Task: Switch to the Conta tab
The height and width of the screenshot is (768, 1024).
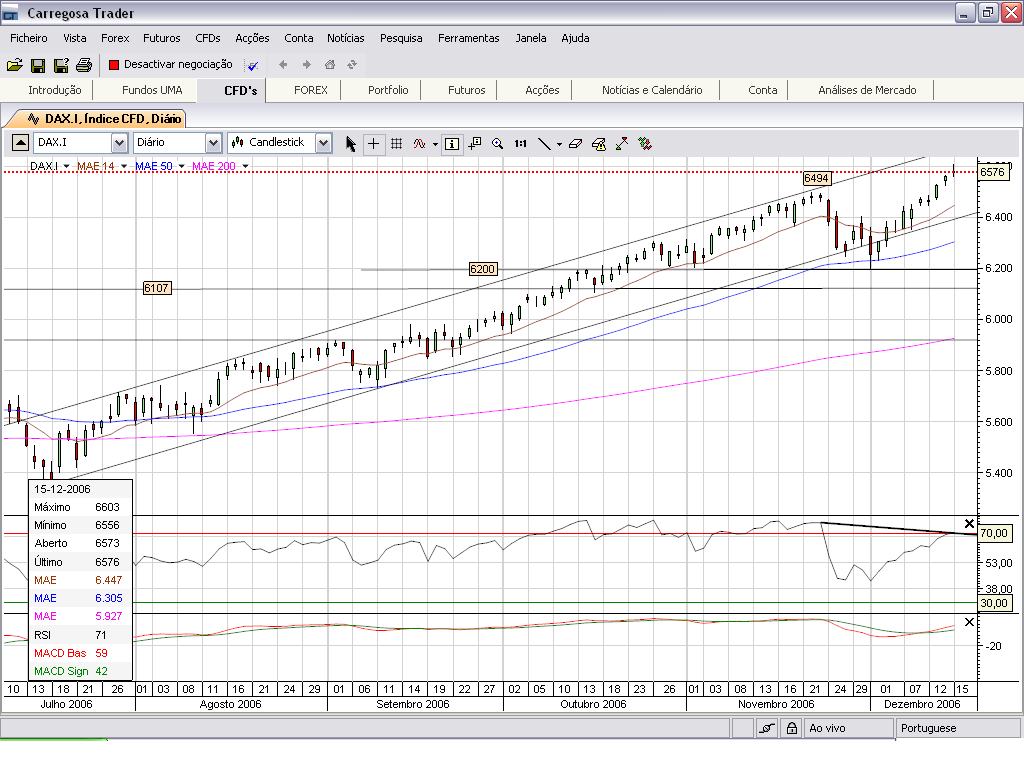Action: [x=762, y=90]
